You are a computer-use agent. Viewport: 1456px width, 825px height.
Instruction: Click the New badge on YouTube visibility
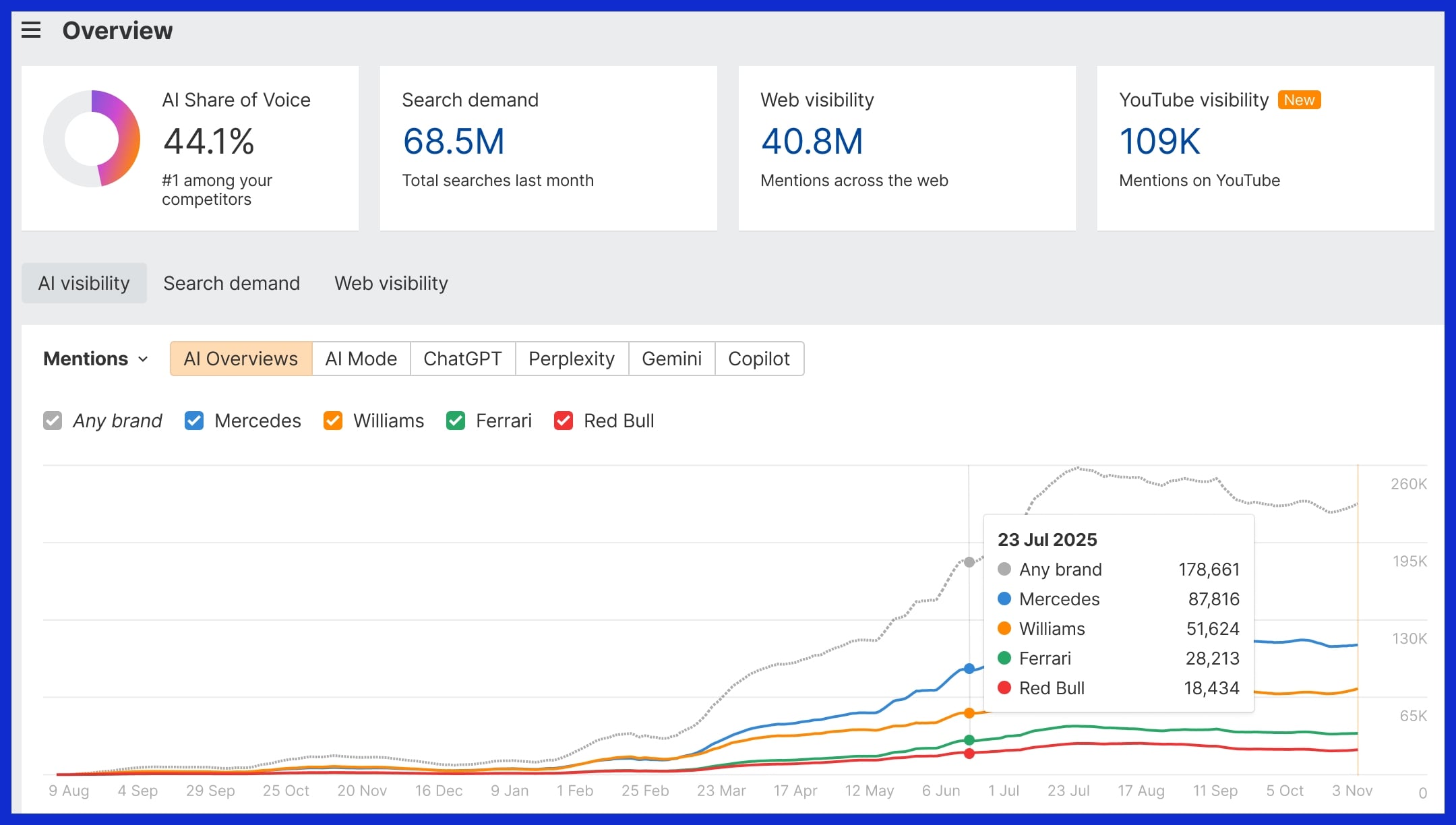click(x=1299, y=100)
